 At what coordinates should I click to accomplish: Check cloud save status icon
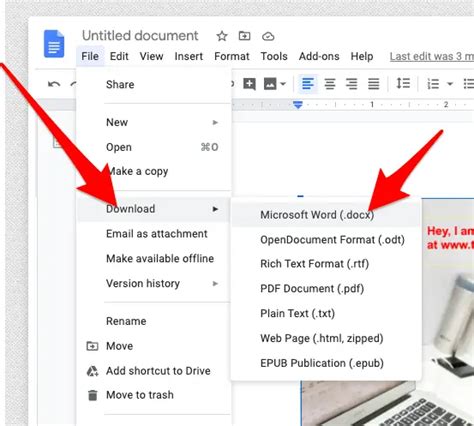click(268, 36)
